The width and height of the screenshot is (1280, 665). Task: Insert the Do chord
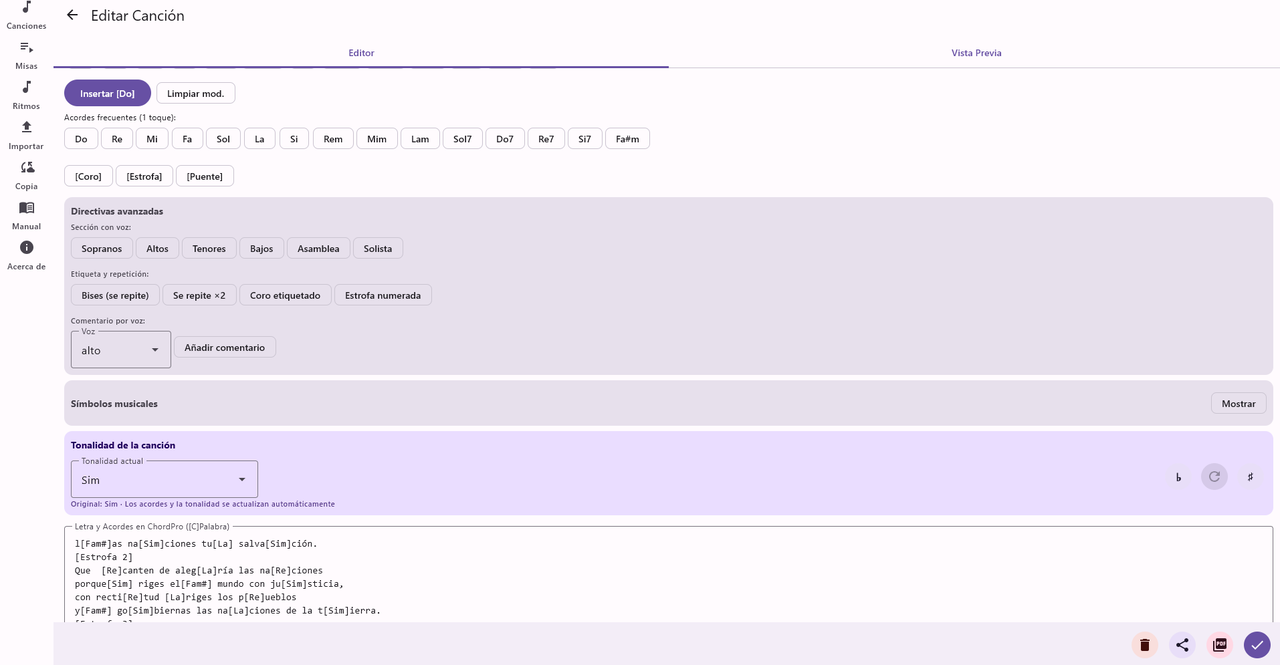81,139
